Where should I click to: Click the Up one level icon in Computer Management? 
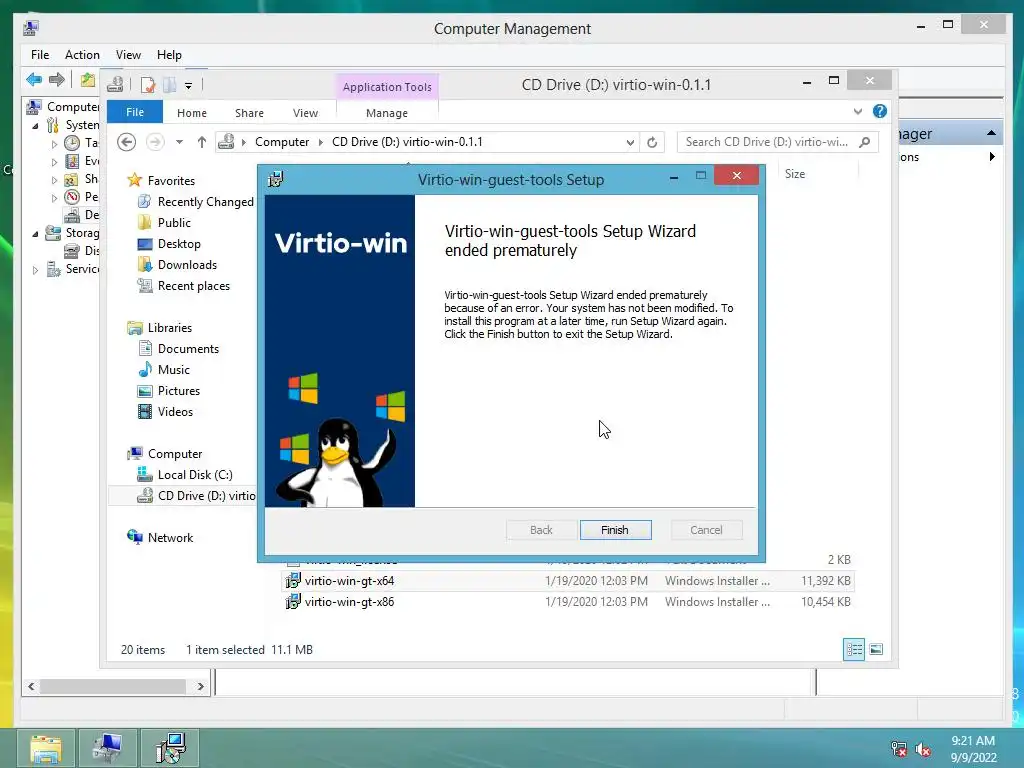(x=88, y=80)
